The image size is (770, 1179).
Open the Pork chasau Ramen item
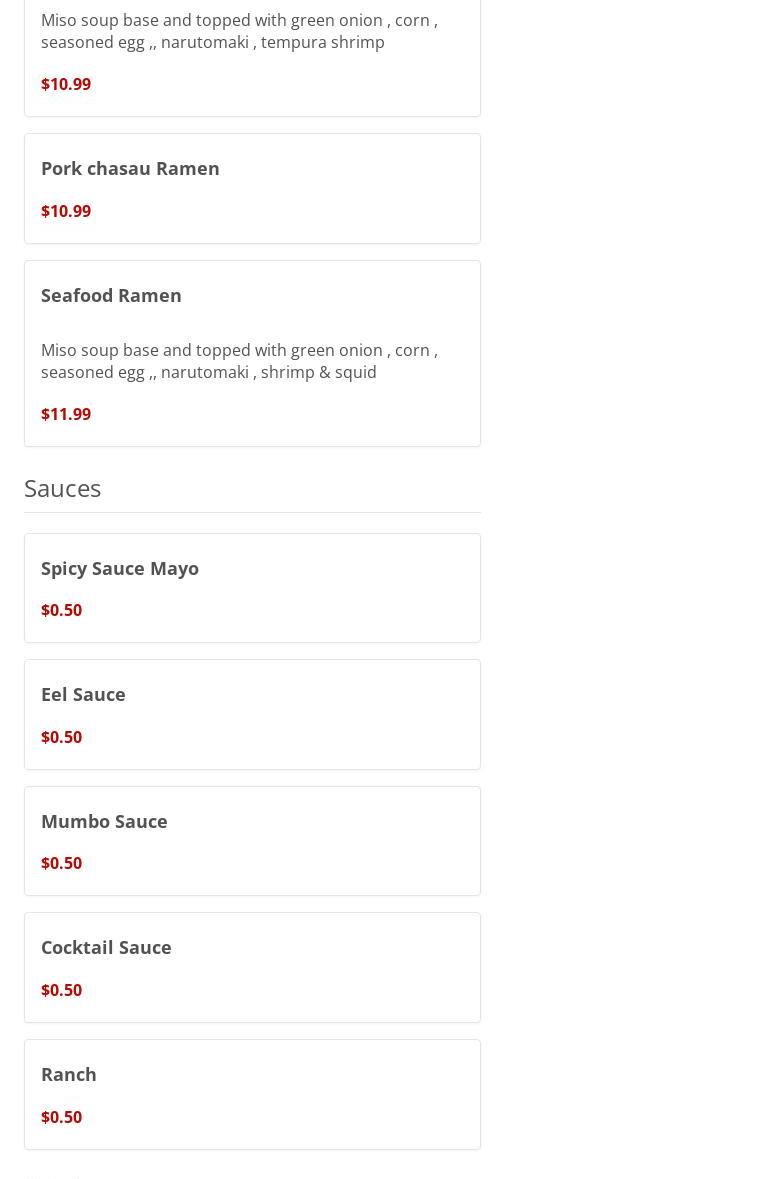(130, 168)
